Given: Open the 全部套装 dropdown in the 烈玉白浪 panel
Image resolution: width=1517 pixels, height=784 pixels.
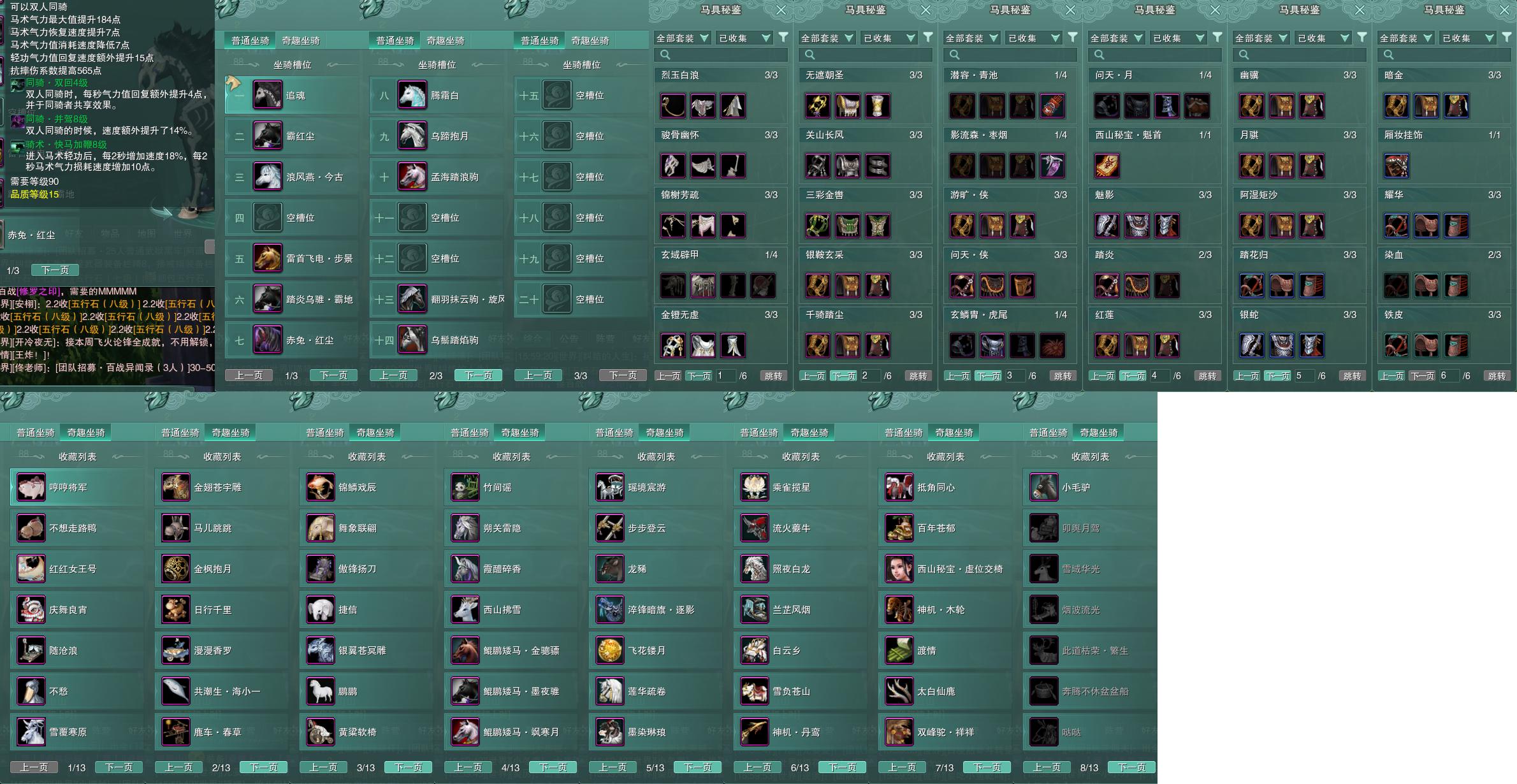Looking at the screenshot, I should 683,38.
